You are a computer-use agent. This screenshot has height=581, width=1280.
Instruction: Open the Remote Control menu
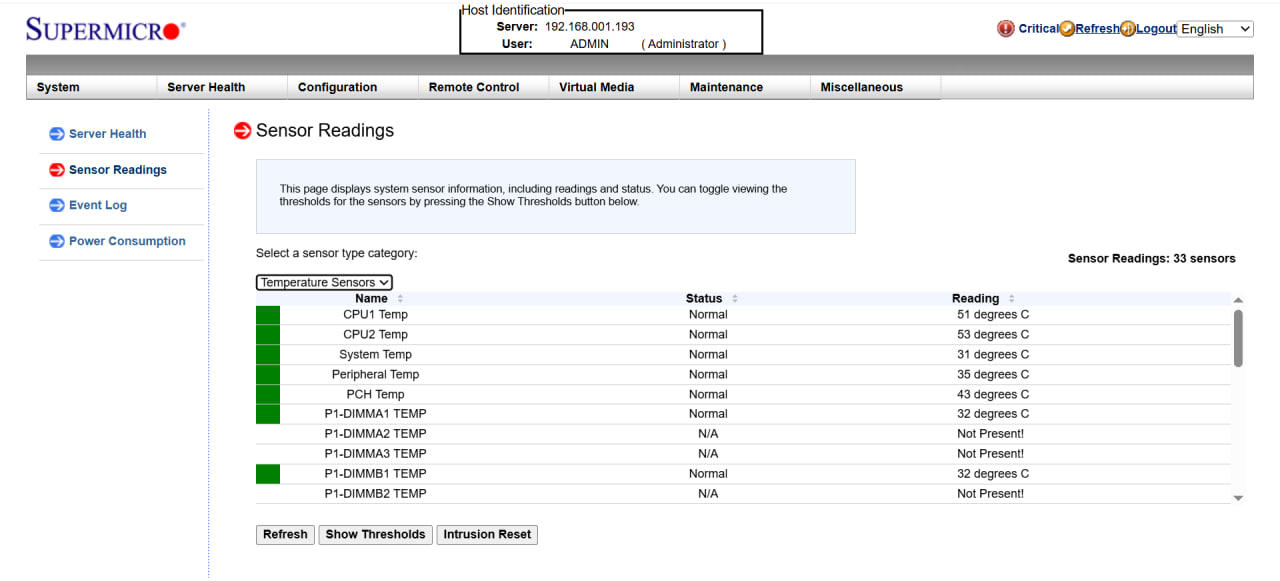click(474, 87)
